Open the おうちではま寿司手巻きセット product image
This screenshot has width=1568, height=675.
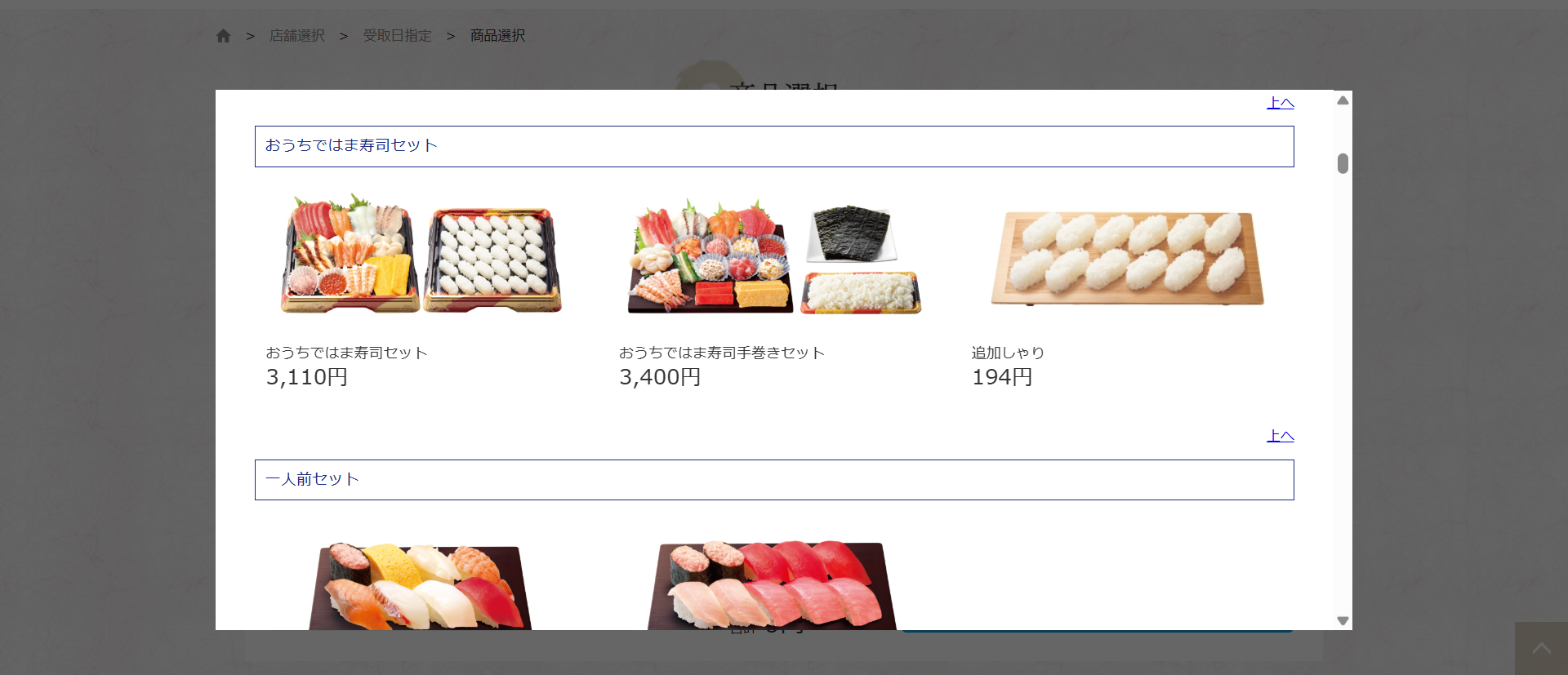pyautogui.click(x=774, y=256)
